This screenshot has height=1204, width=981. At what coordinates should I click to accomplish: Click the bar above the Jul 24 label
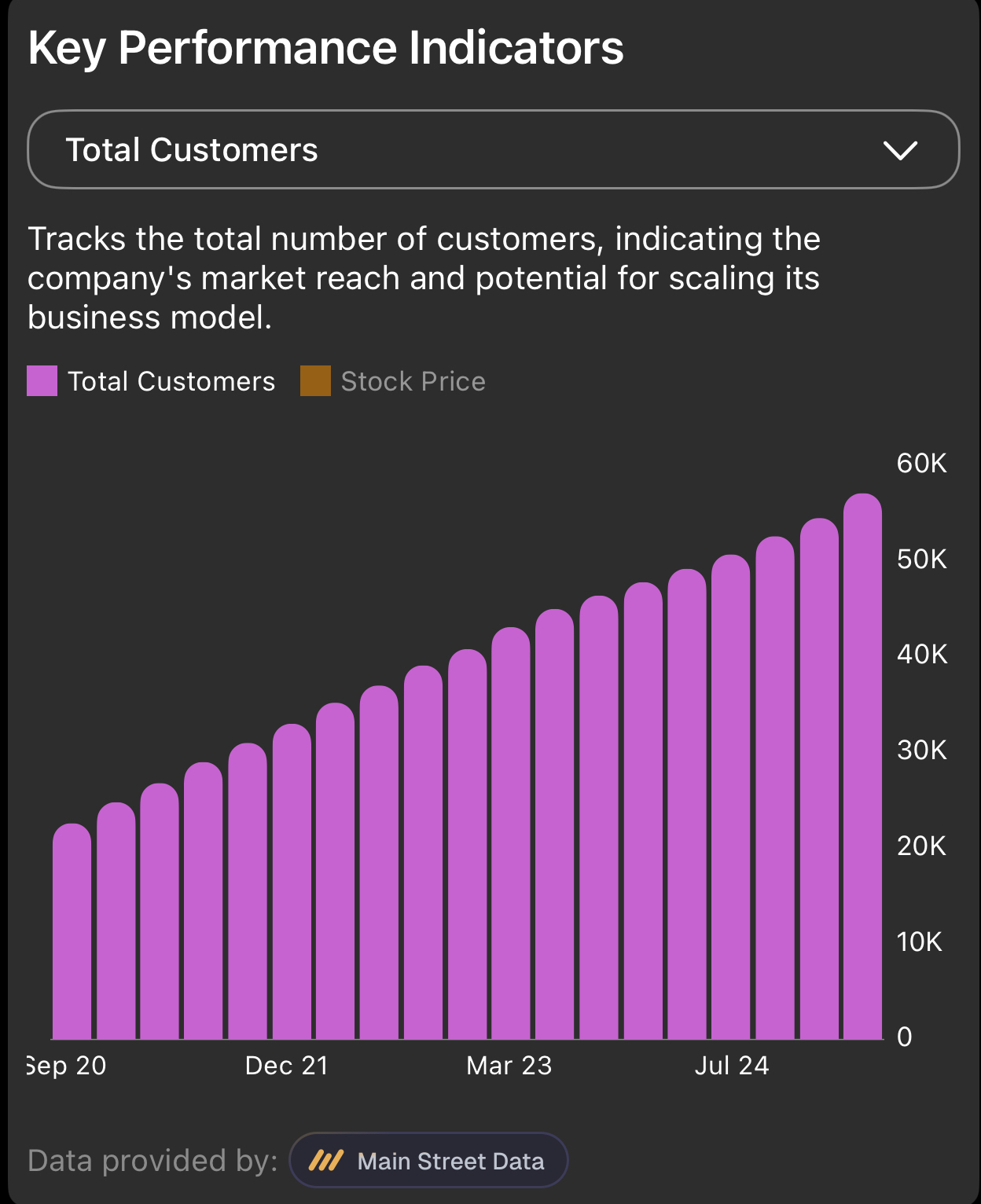click(x=731, y=797)
